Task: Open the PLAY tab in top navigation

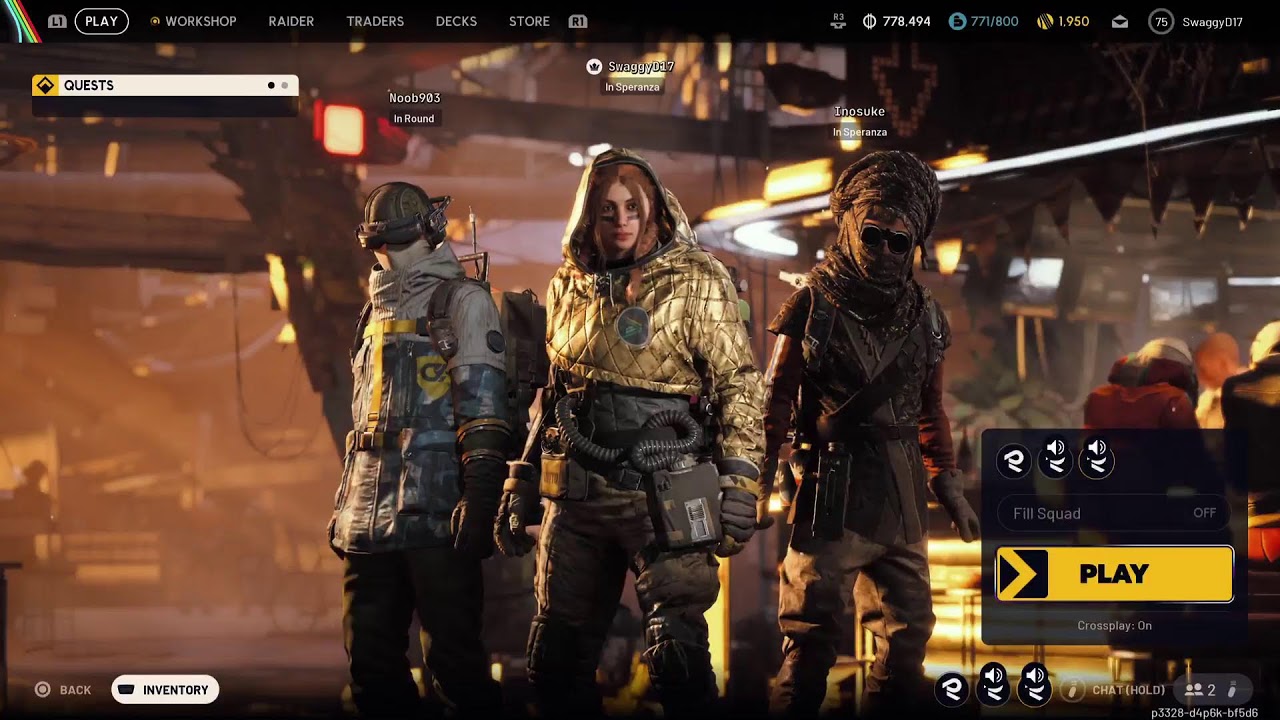Action: [101, 21]
